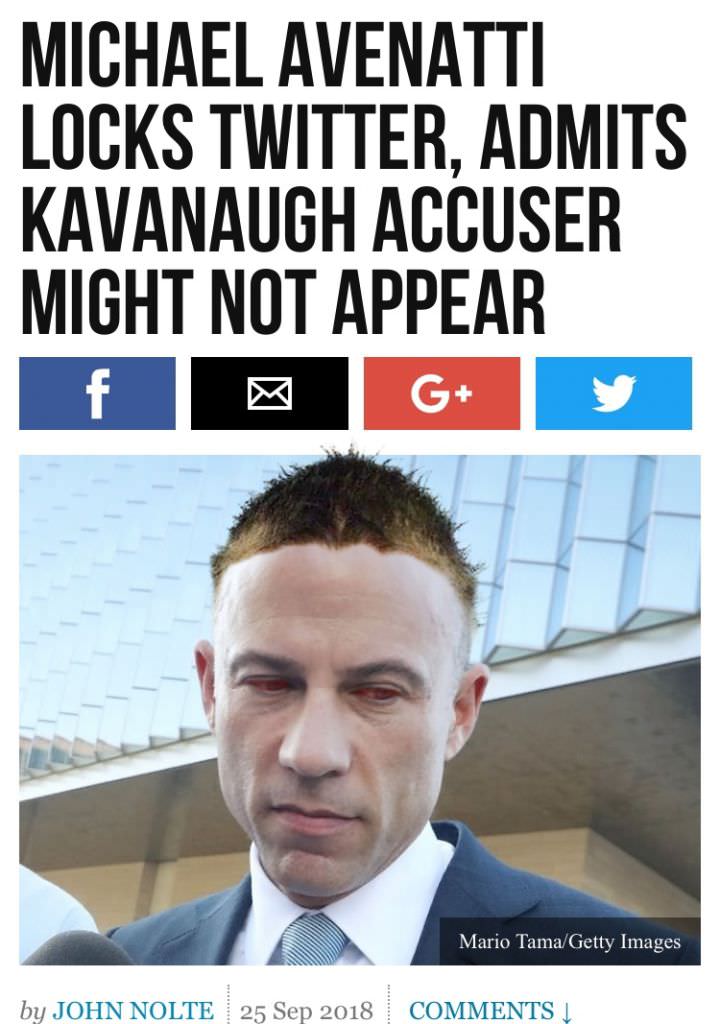Select the 25 Sep 2018 date
Viewport: 720px width, 1024px height.
pos(306,1010)
